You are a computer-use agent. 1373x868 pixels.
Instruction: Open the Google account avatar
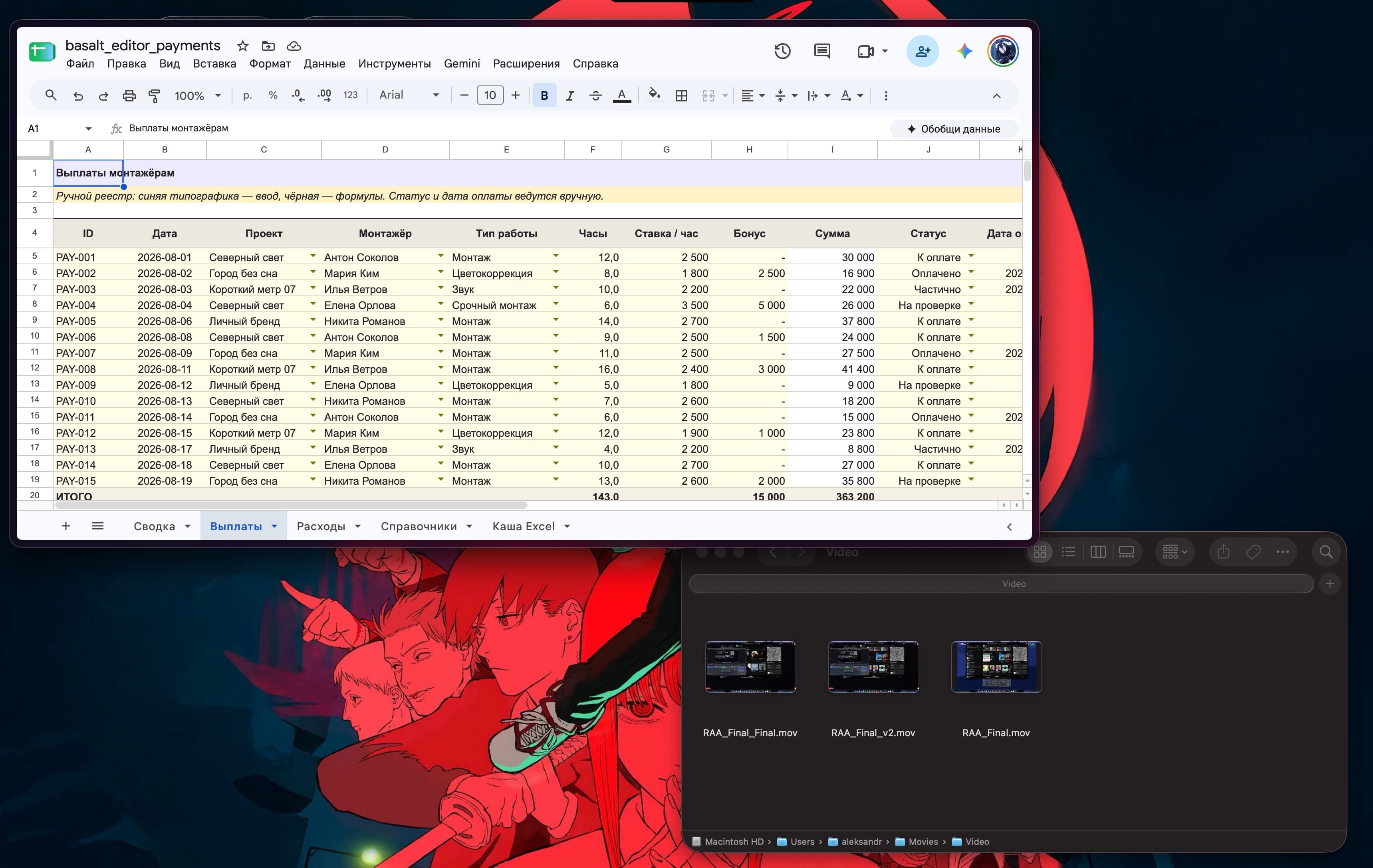click(1003, 51)
